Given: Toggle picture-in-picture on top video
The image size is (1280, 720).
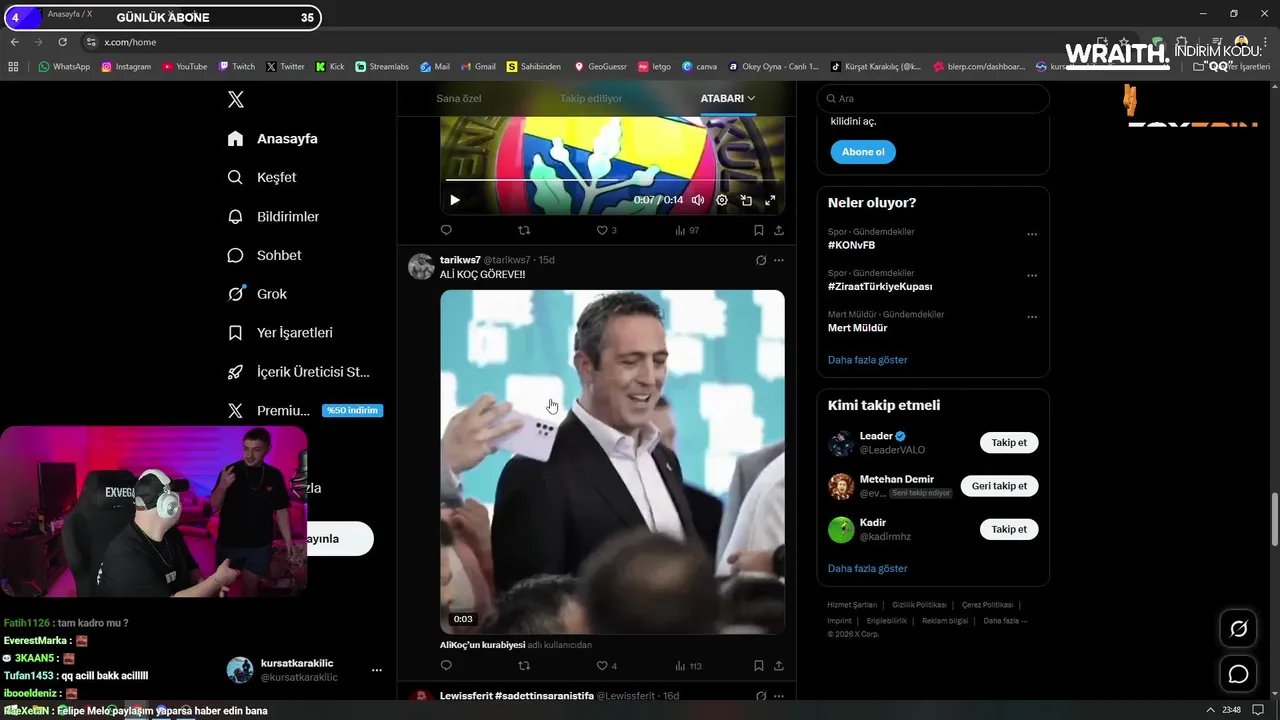Looking at the screenshot, I should [746, 200].
